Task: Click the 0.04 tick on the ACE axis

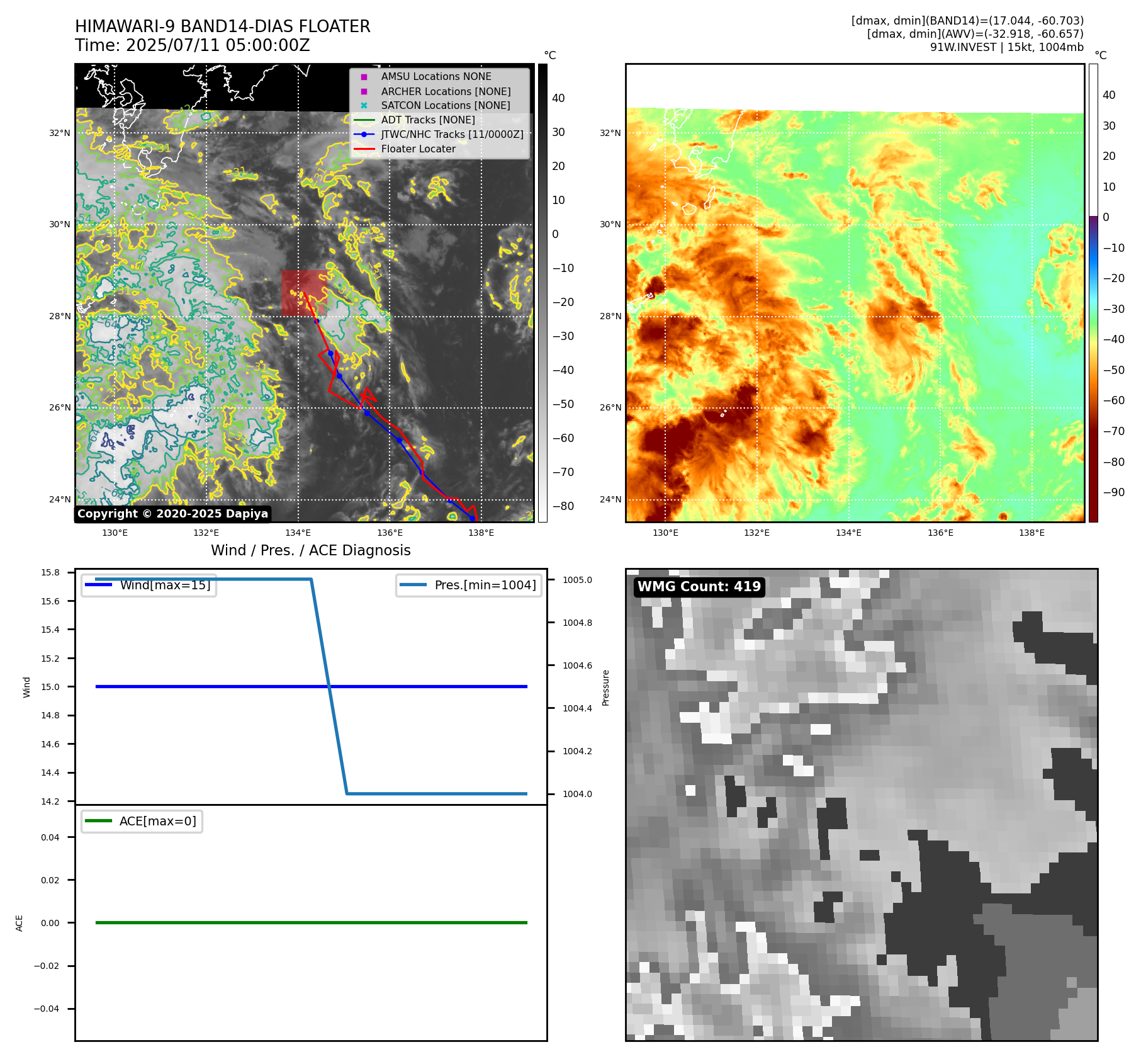Action: coord(50,837)
